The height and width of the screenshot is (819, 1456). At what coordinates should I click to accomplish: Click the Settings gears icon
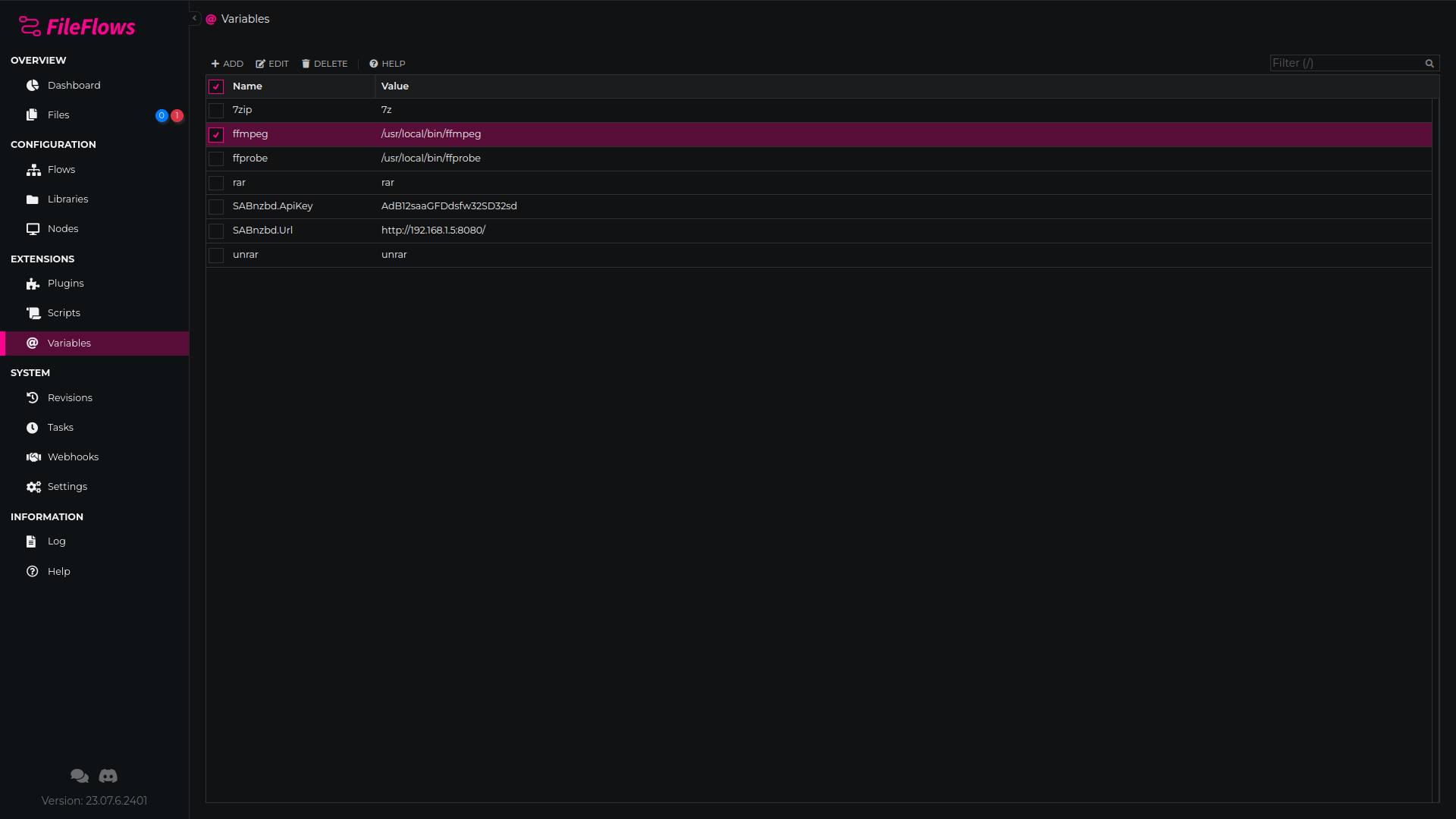click(x=33, y=487)
